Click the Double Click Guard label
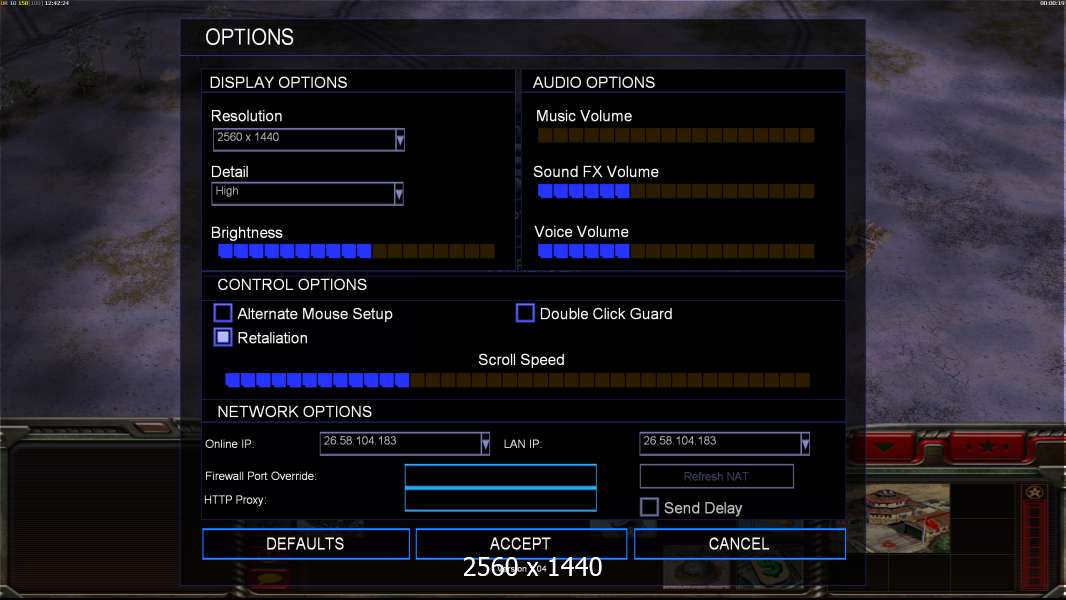1066x600 pixels. [x=606, y=314]
